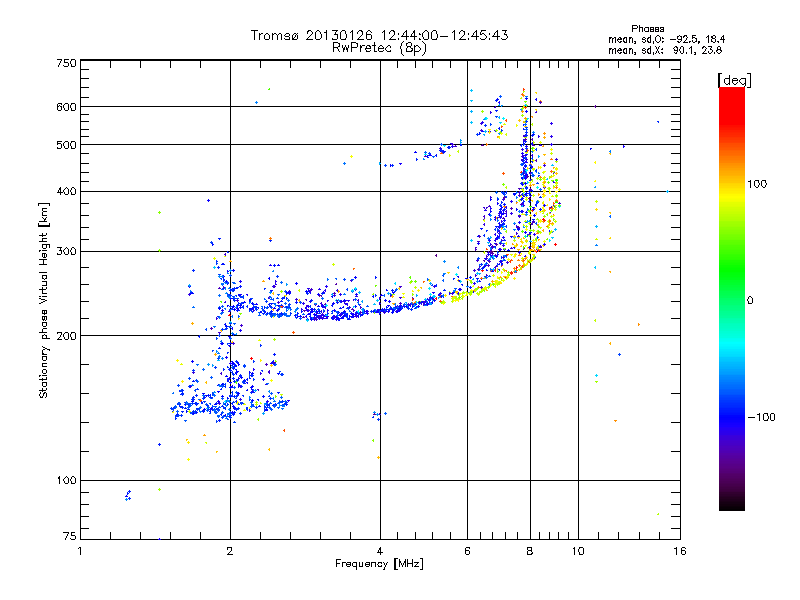Click the y-axis tick label '75'
800x600 pixels.
pyautogui.click(x=70, y=536)
